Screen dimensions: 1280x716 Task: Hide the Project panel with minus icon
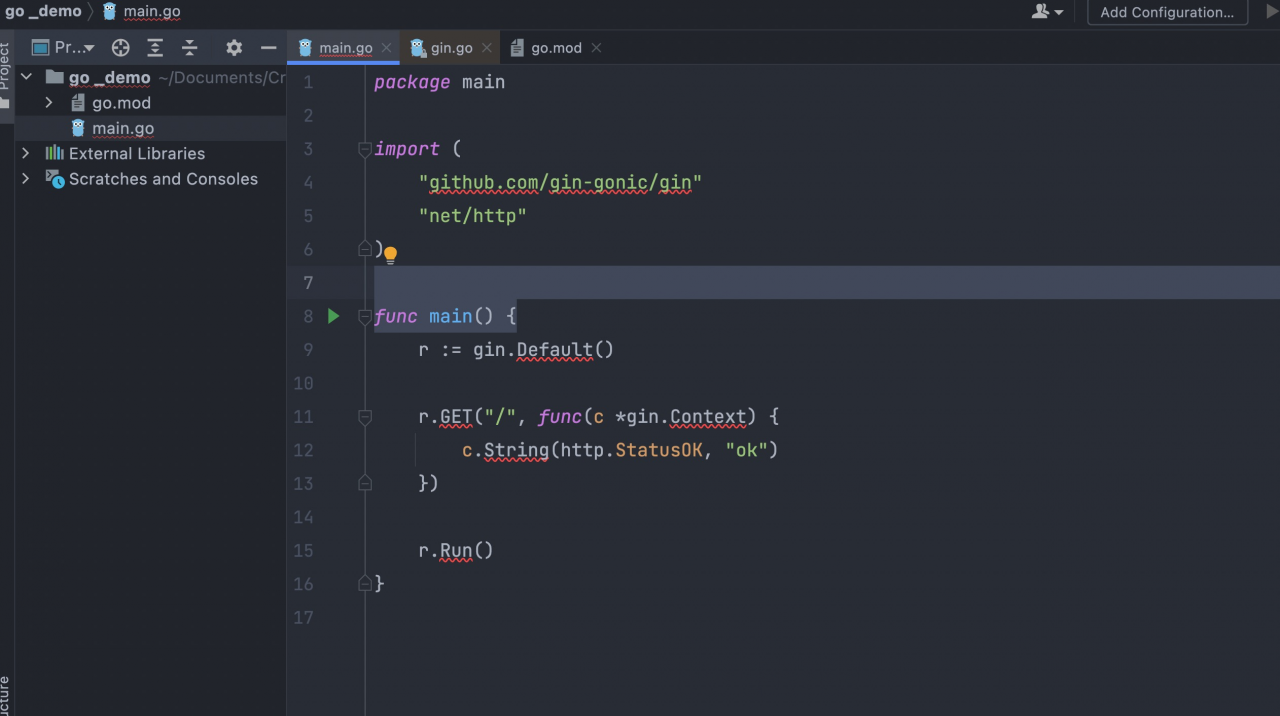(x=268, y=47)
